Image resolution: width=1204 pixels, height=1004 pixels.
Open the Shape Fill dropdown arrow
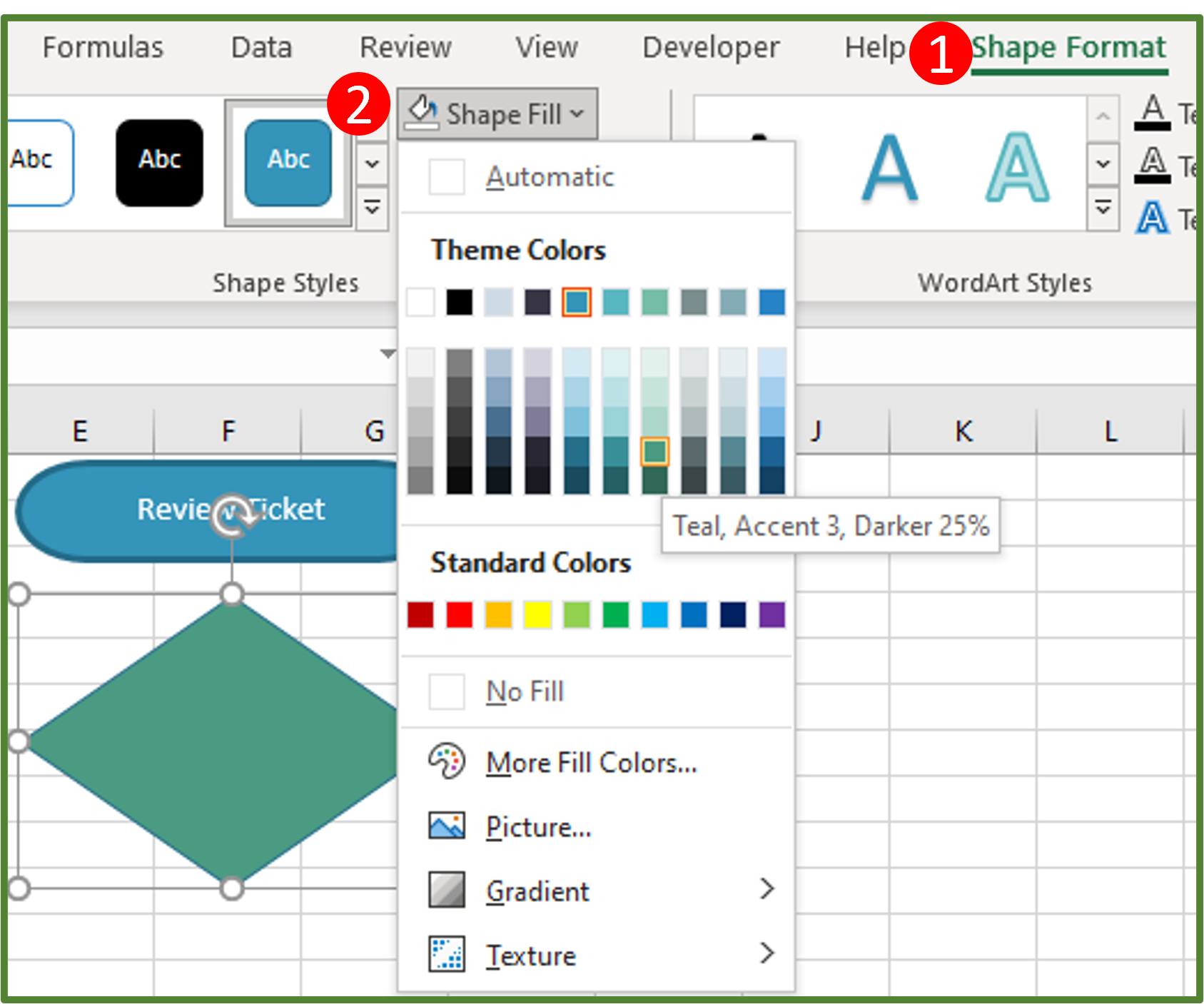575,113
